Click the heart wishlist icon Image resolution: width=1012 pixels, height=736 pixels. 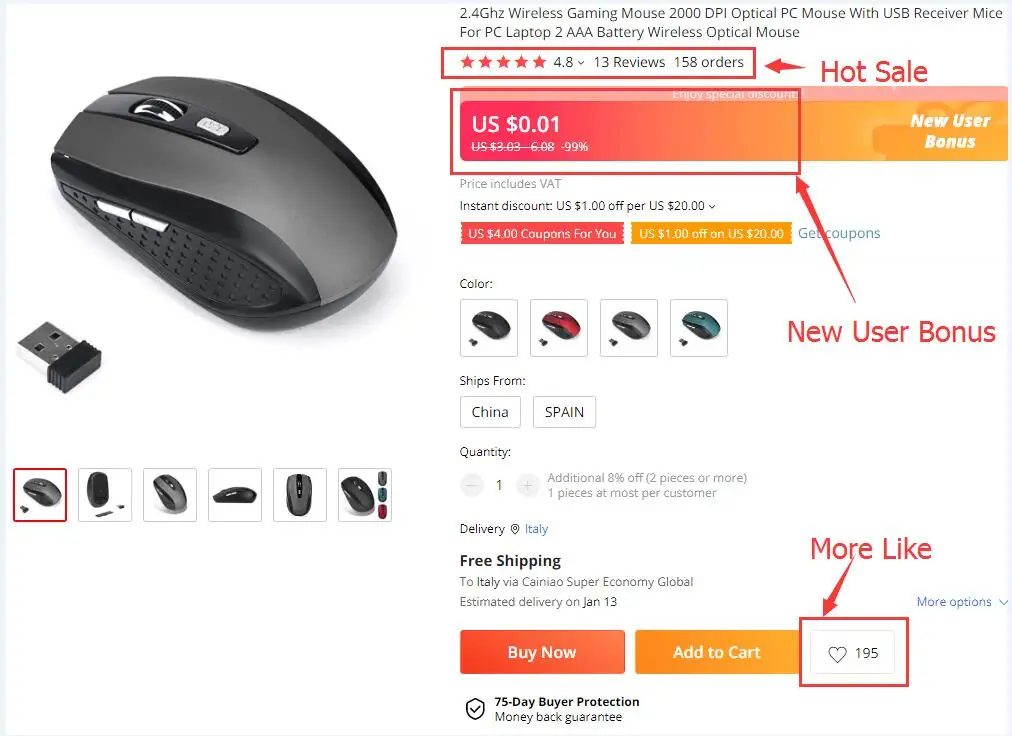pyautogui.click(x=837, y=654)
